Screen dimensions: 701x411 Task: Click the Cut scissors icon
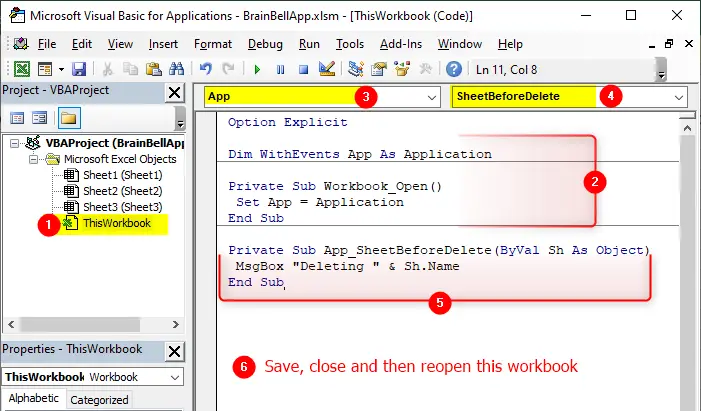tap(108, 69)
